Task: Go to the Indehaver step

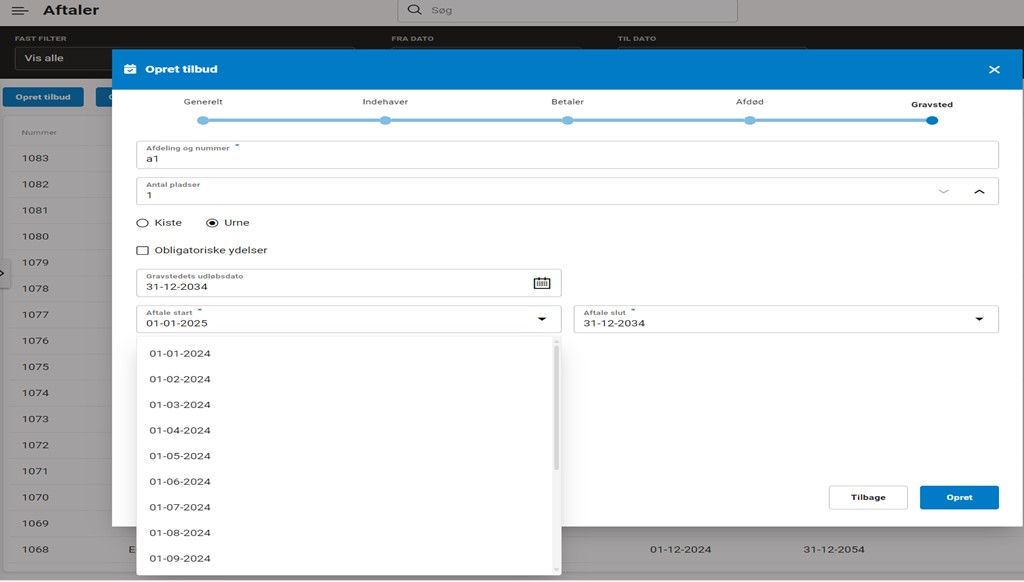Action: [385, 120]
